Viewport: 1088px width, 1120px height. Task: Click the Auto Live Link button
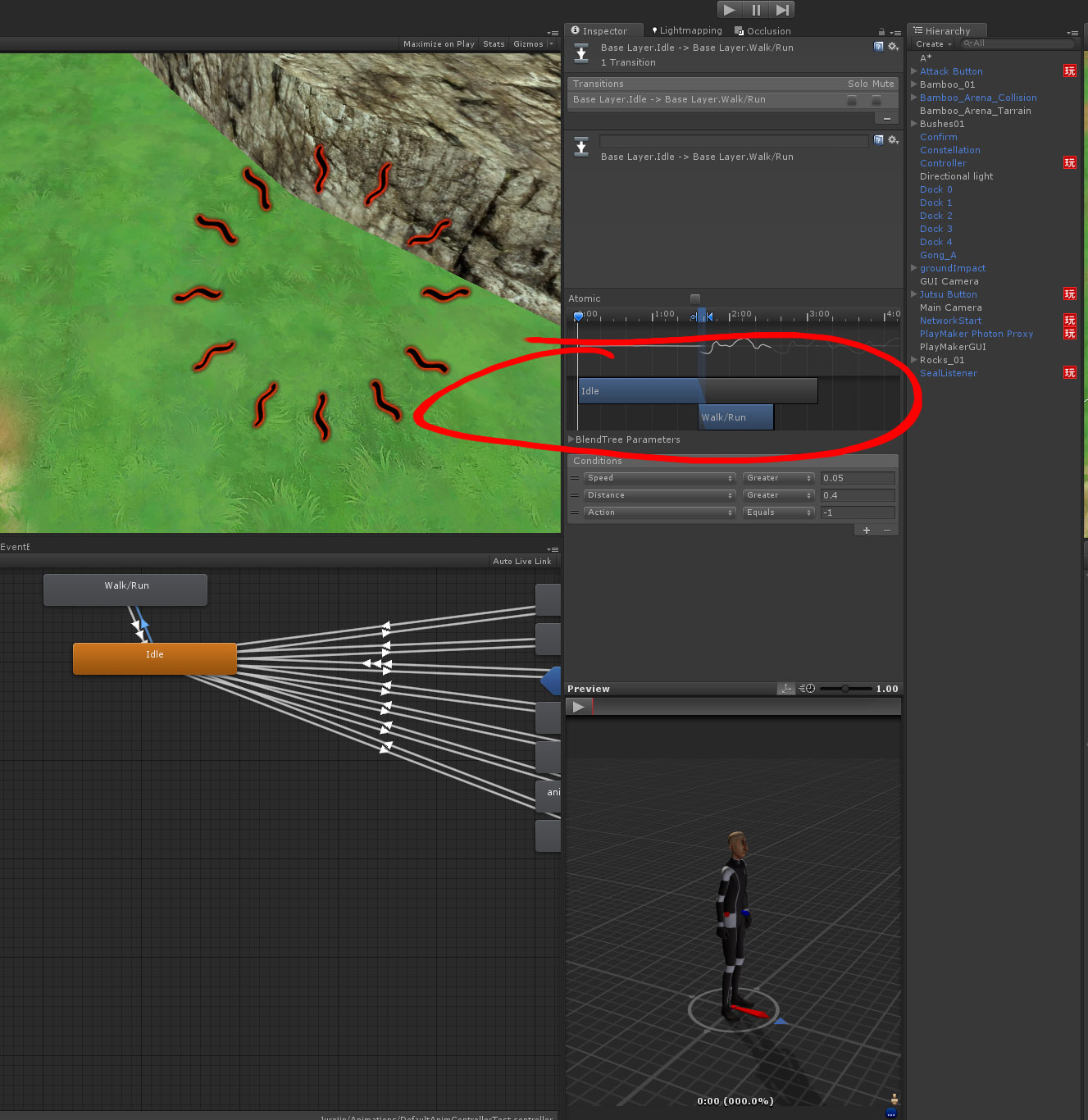(x=521, y=561)
